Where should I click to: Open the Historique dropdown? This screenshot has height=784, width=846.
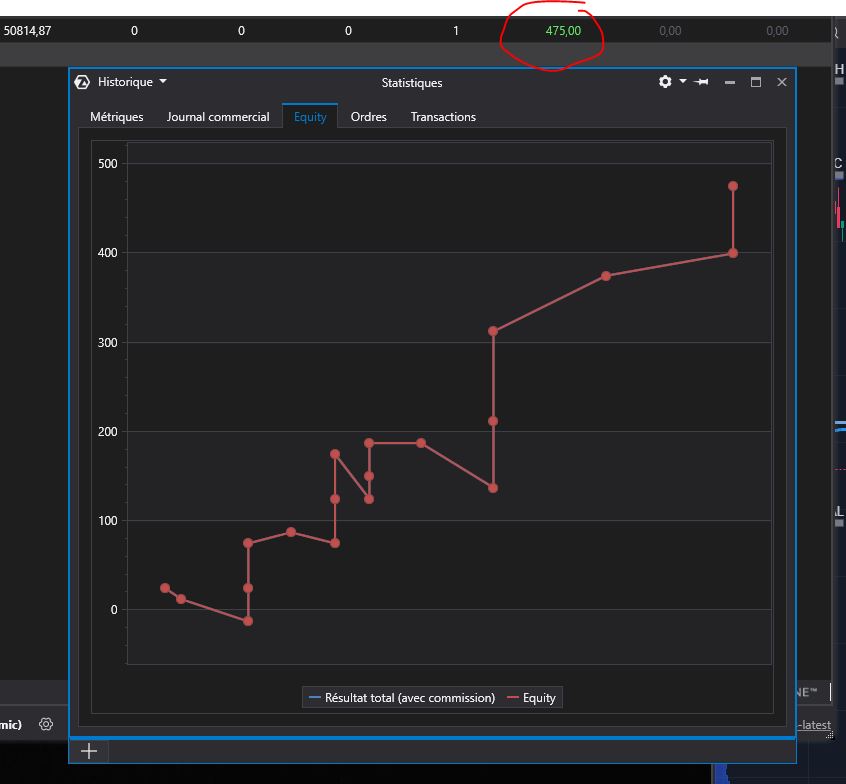(132, 82)
